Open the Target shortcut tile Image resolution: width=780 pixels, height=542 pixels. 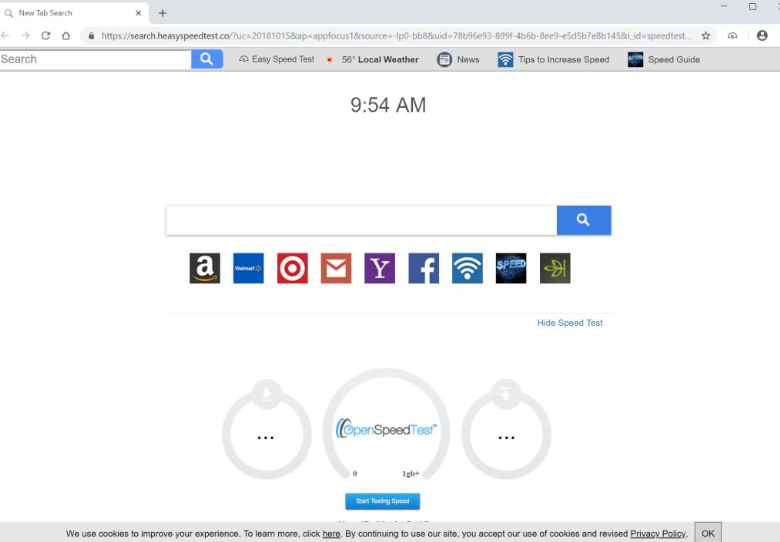point(292,268)
